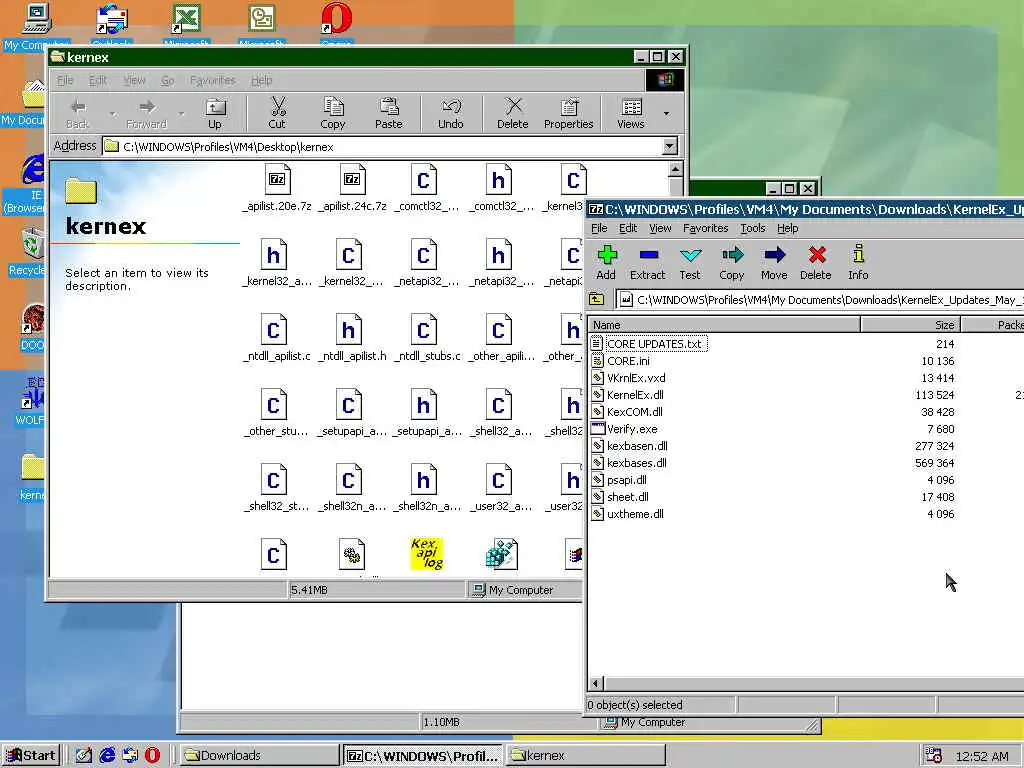Click the Start button
1024x768 pixels.
[31, 756]
